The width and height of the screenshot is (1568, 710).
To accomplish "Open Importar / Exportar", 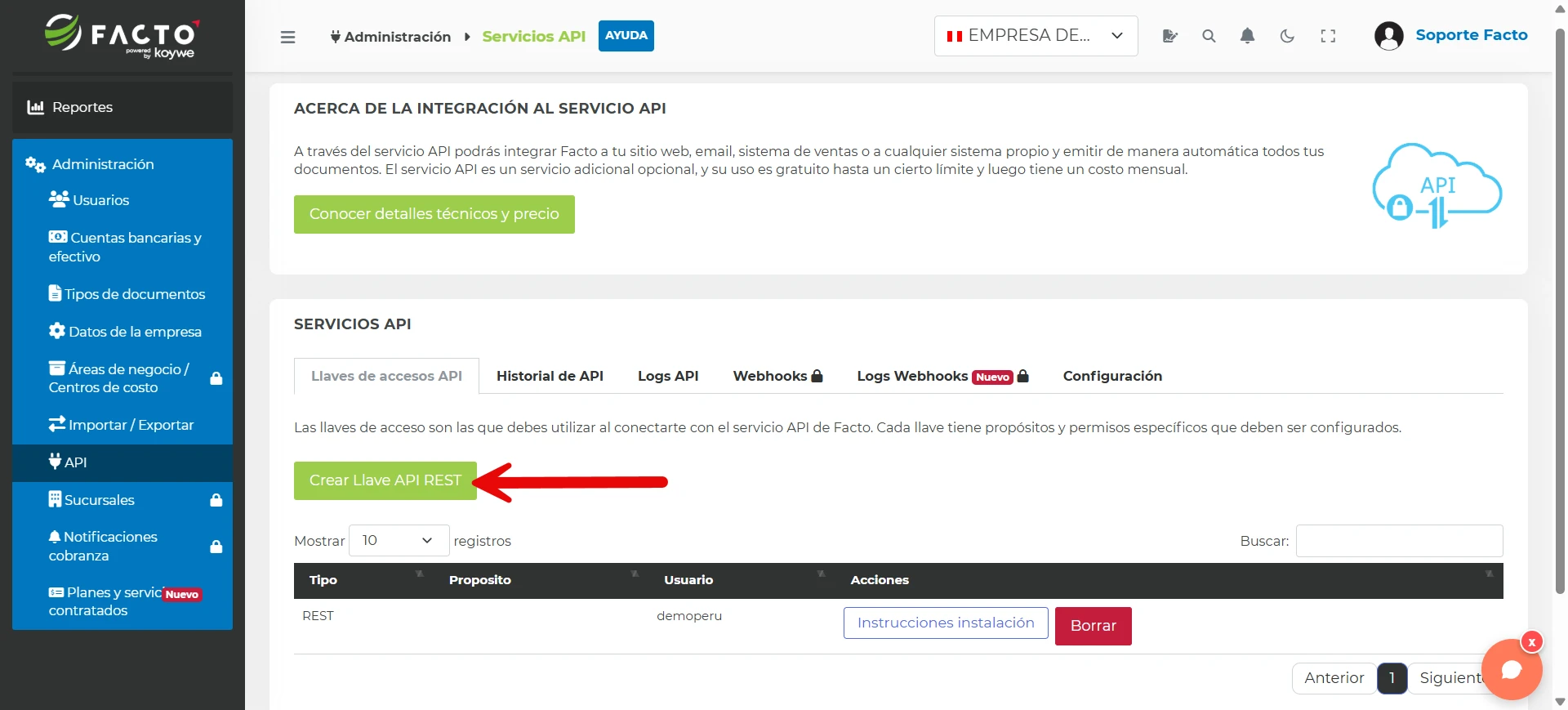I will coord(122,425).
